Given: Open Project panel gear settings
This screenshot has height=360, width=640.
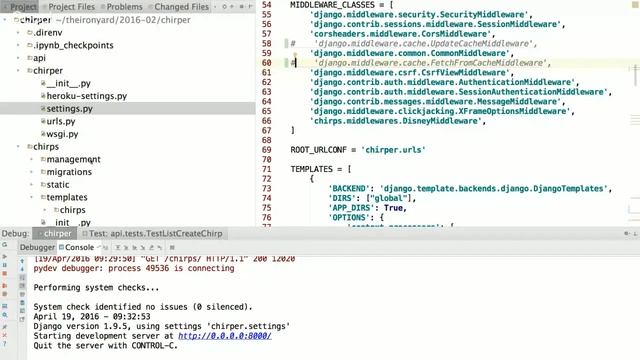Looking at the screenshot, I should [241, 7].
